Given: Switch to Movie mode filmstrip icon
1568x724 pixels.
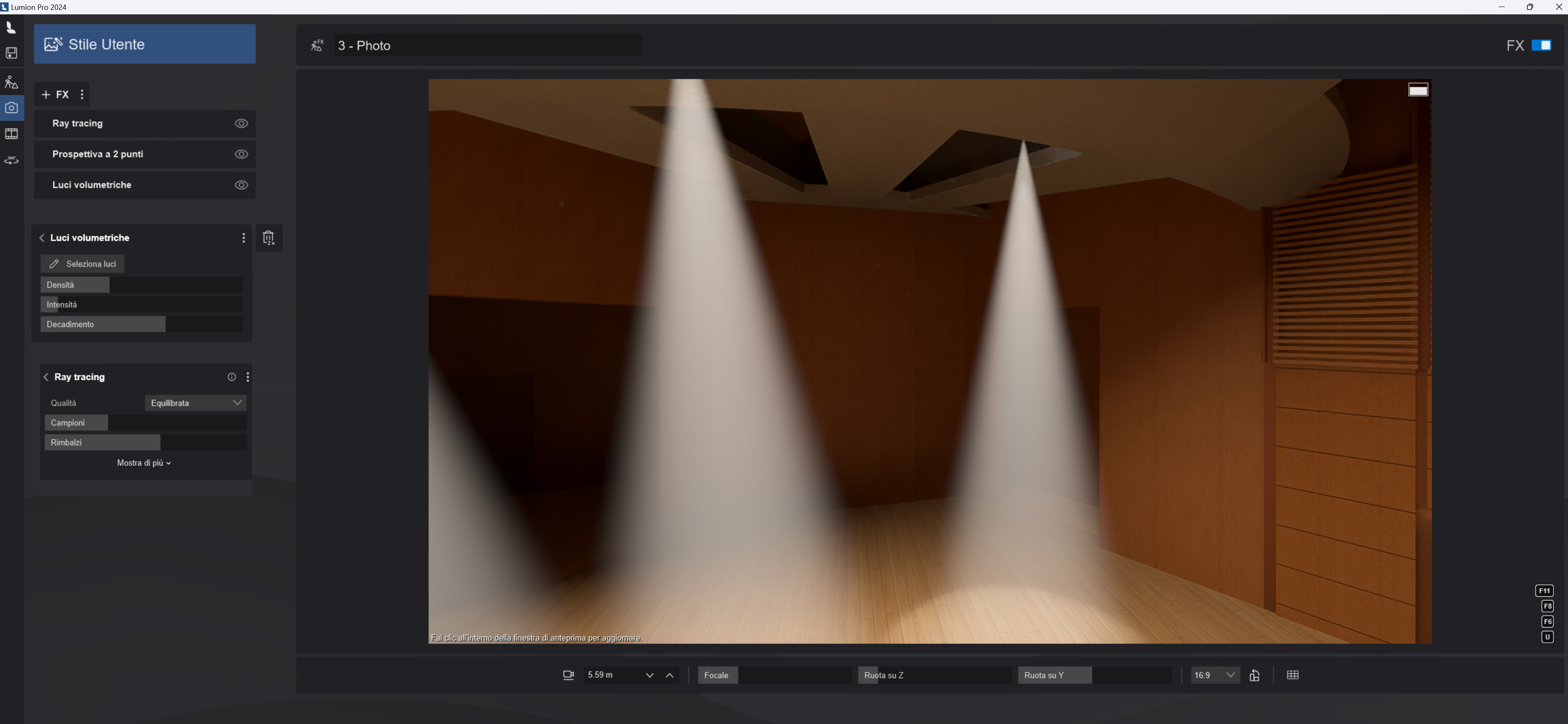Looking at the screenshot, I should tap(11, 134).
